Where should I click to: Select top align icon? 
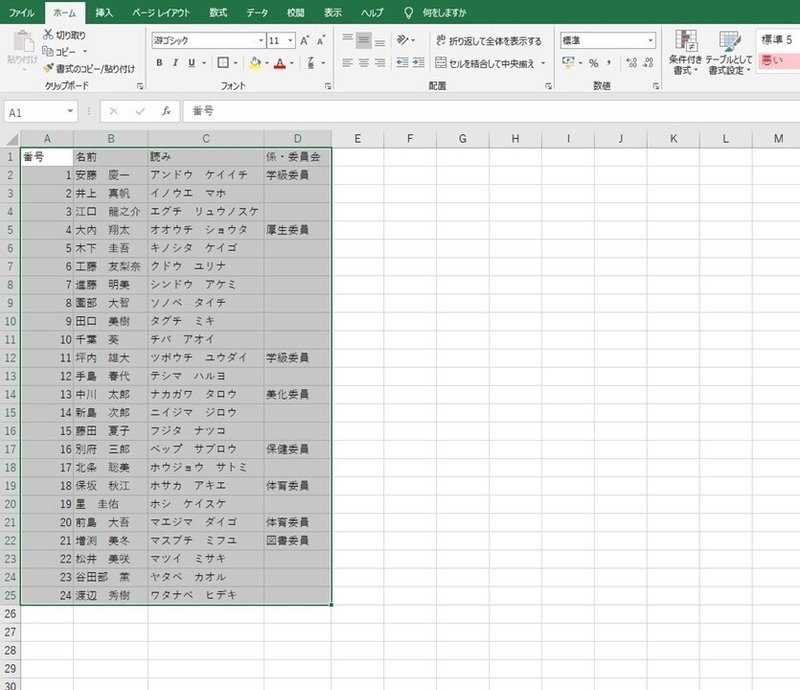click(x=347, y=40)
